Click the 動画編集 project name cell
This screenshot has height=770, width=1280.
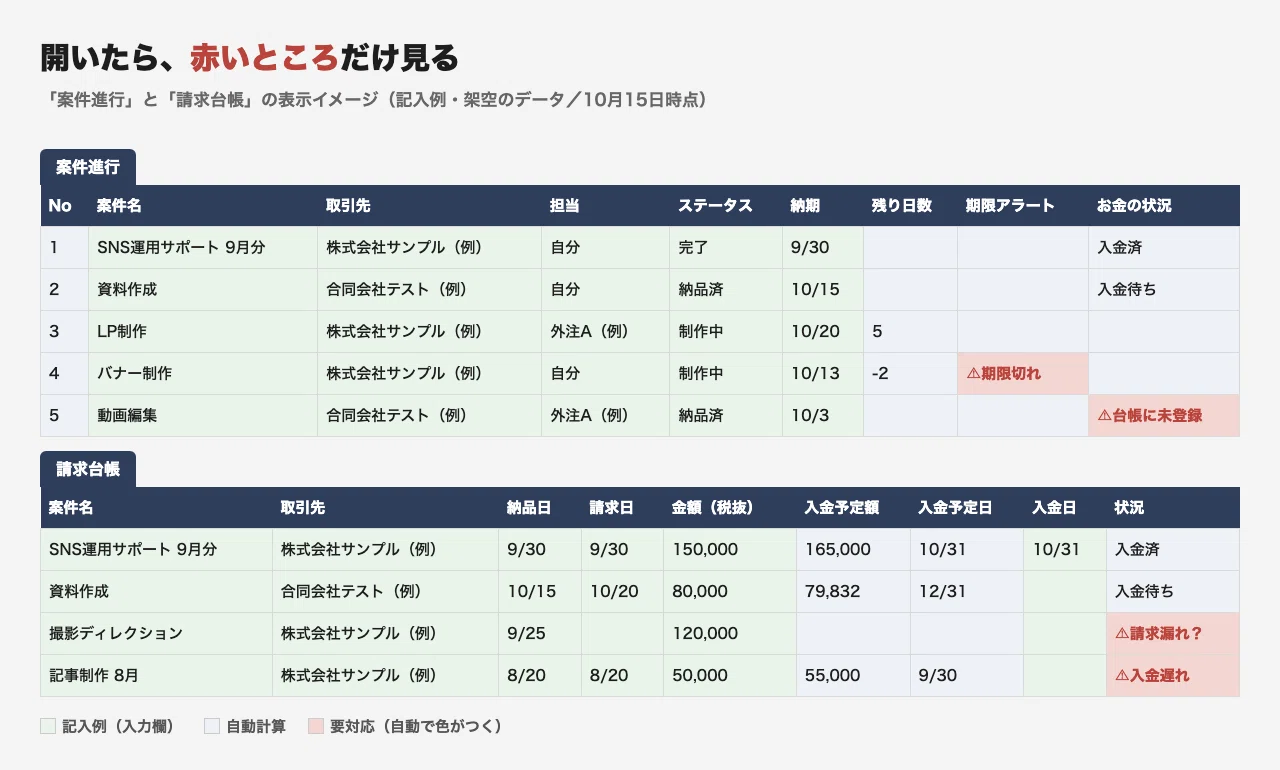coord(203,416)
